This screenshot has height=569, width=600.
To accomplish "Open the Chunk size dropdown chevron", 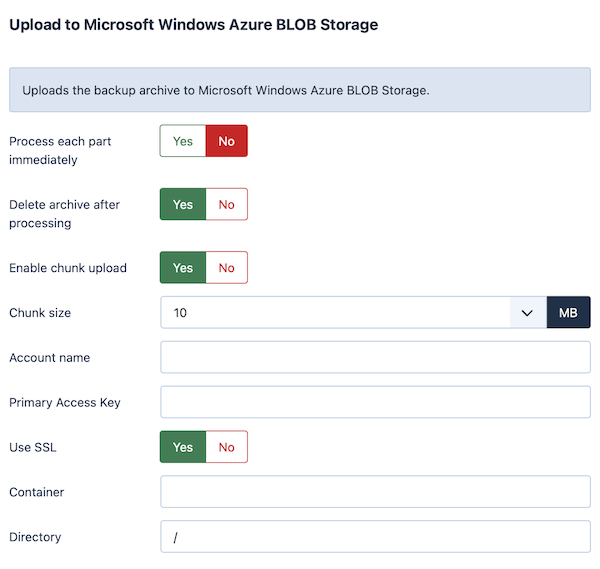I will click(x=527, y=313).
